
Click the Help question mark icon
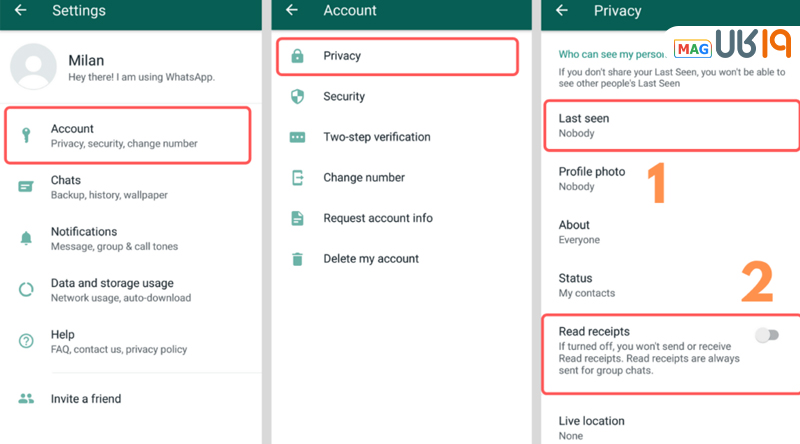coord(26,341)
